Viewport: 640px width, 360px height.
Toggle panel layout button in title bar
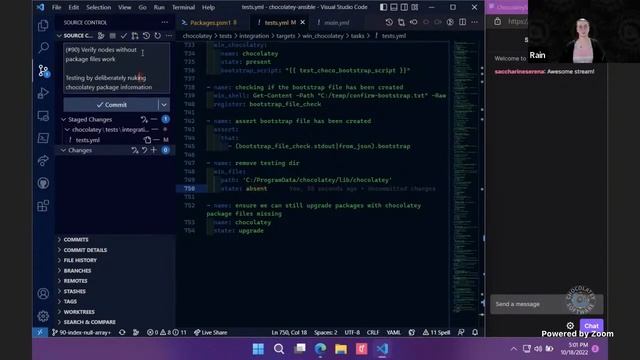[x=394, y=7]
